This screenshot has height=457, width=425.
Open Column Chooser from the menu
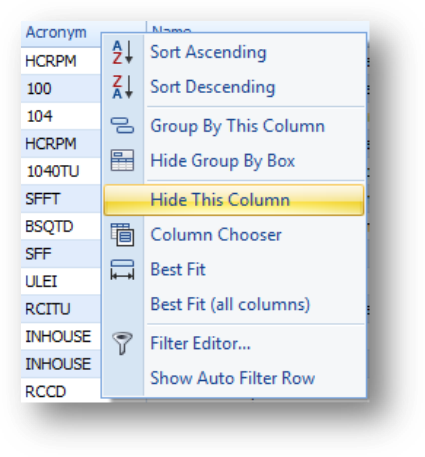point(216,235)
